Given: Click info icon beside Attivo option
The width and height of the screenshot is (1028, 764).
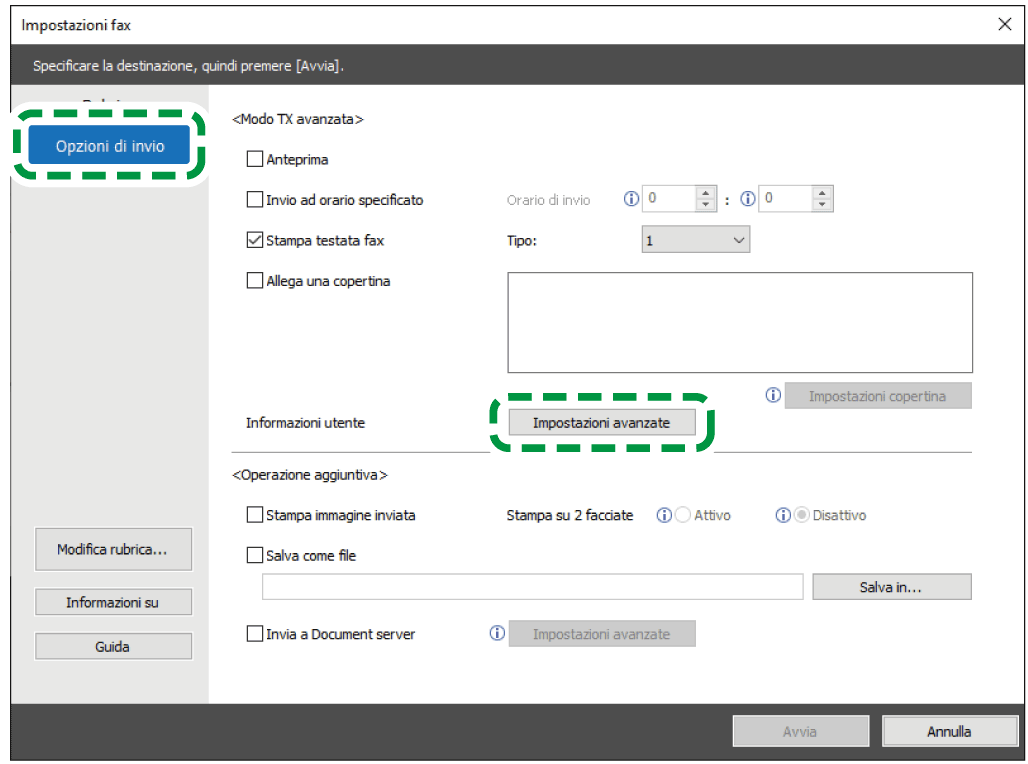Looking at the screenshot, I should pyautogui.click(x=663, y=515).
